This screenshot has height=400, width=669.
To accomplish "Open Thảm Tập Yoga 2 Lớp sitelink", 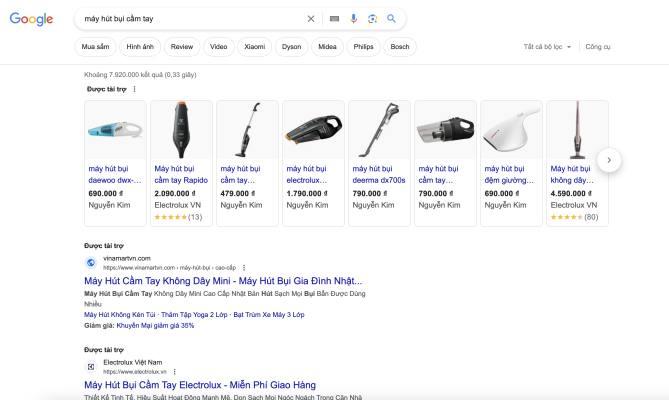I will coord(189,315).
